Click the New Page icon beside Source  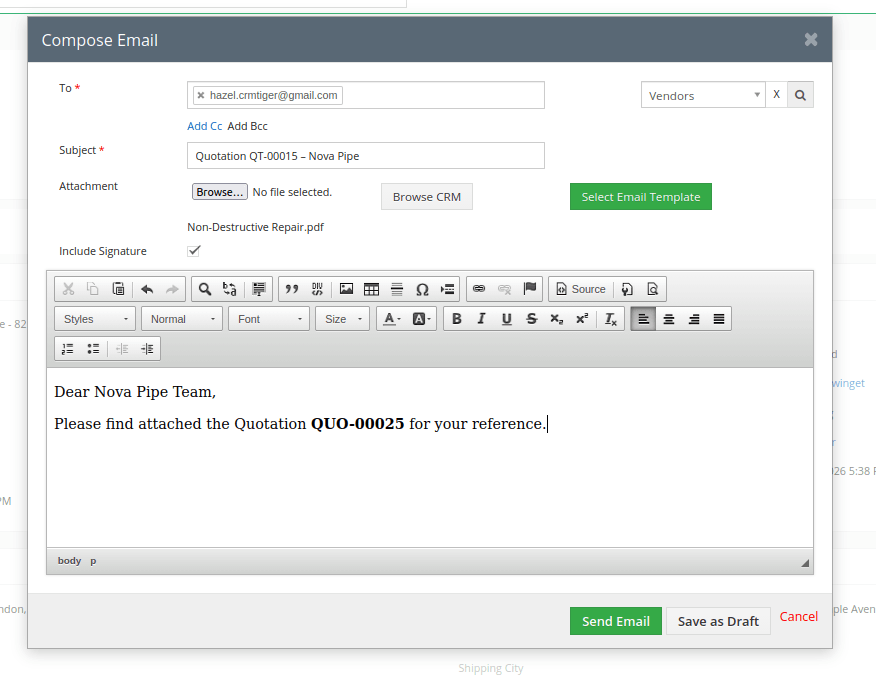pos(627,289)
